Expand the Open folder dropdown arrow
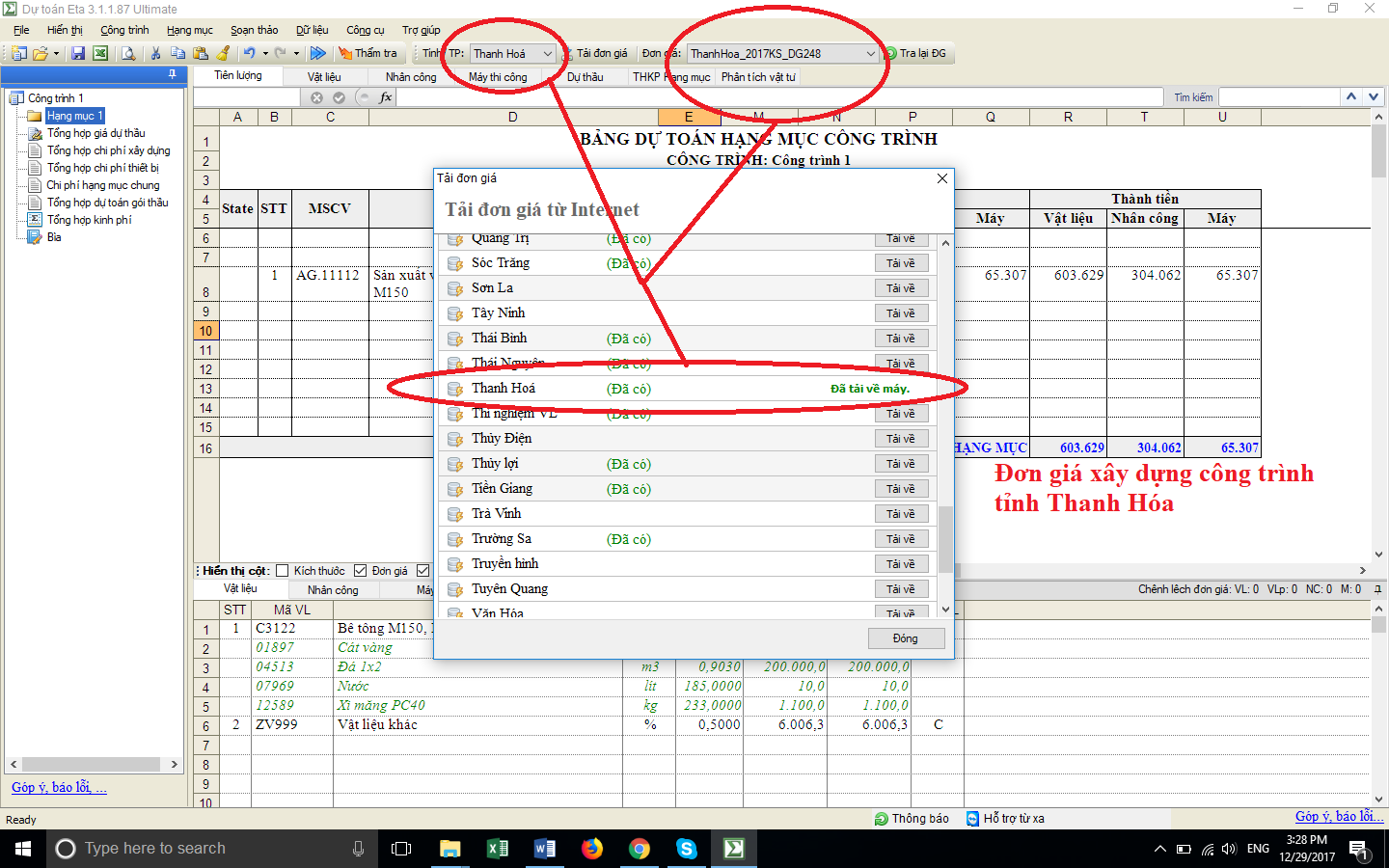Image resolution: width=1389 pixels, height=868 pixels. coord(56,54)
